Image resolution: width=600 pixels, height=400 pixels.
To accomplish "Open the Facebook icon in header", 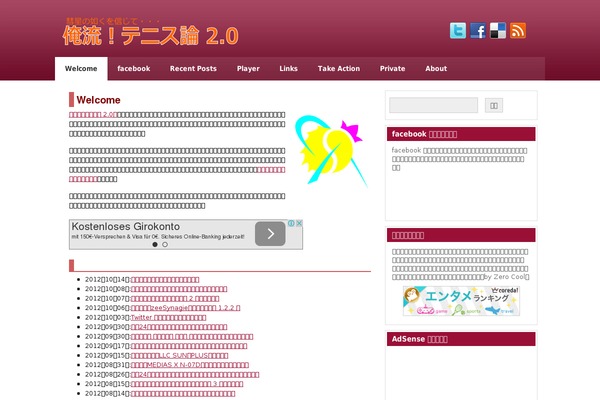I will pyautogui.click(x=478, y=31).
